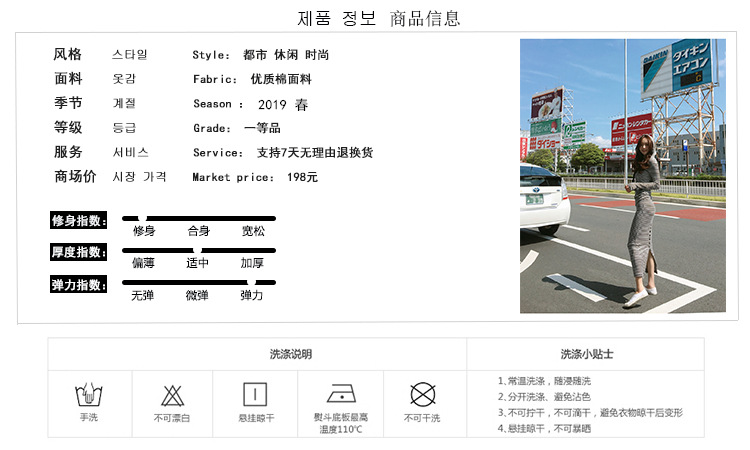Click the Korean 스타일 label
The width and height of the screenshot is (750, 450).
coord(130,55)
